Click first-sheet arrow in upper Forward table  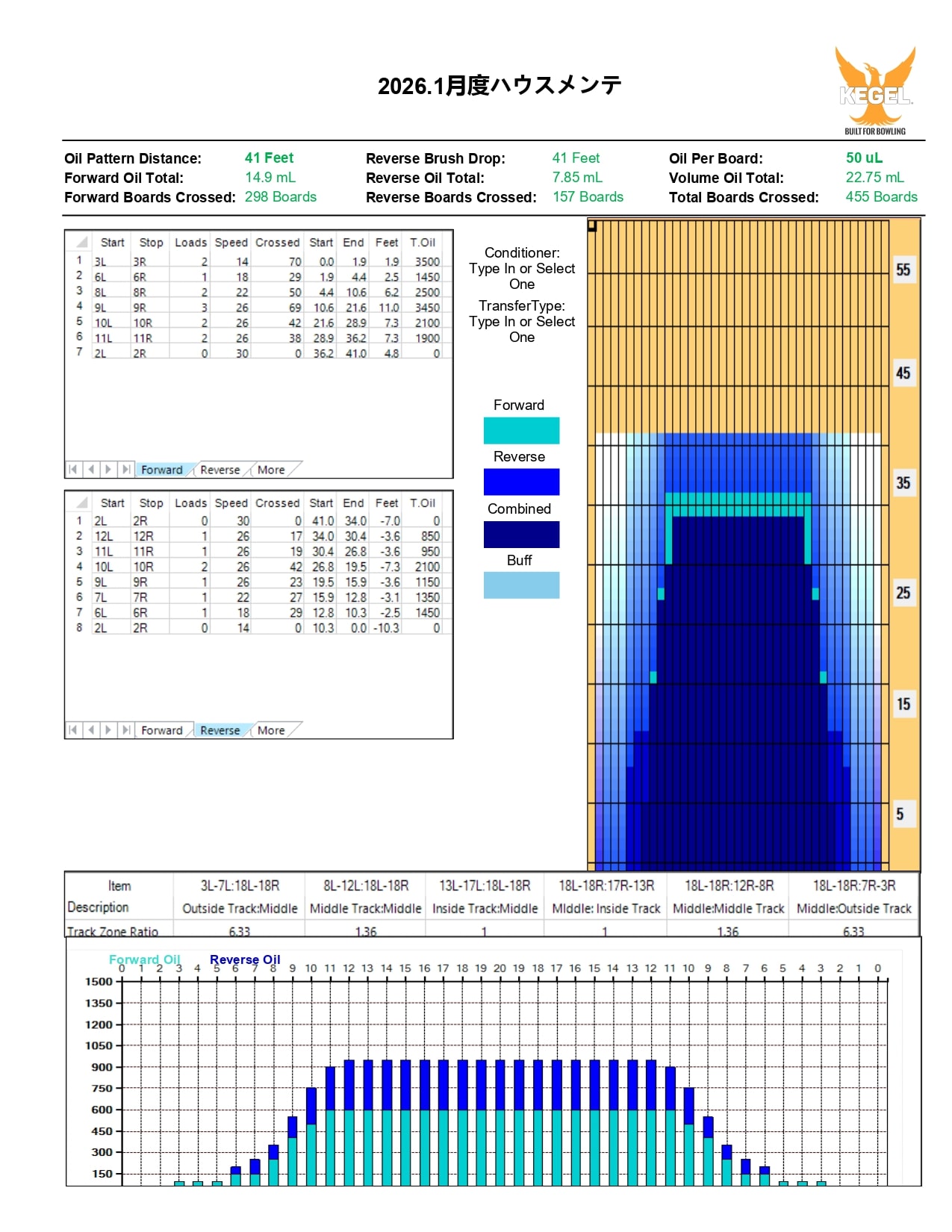(x=73, y=470)
